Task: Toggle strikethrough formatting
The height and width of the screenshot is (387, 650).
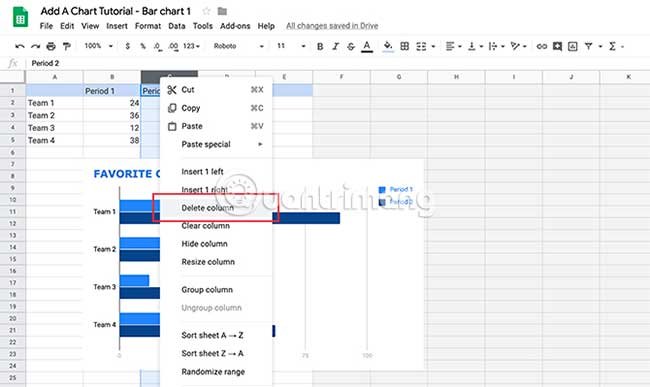Action: (351, 46)
